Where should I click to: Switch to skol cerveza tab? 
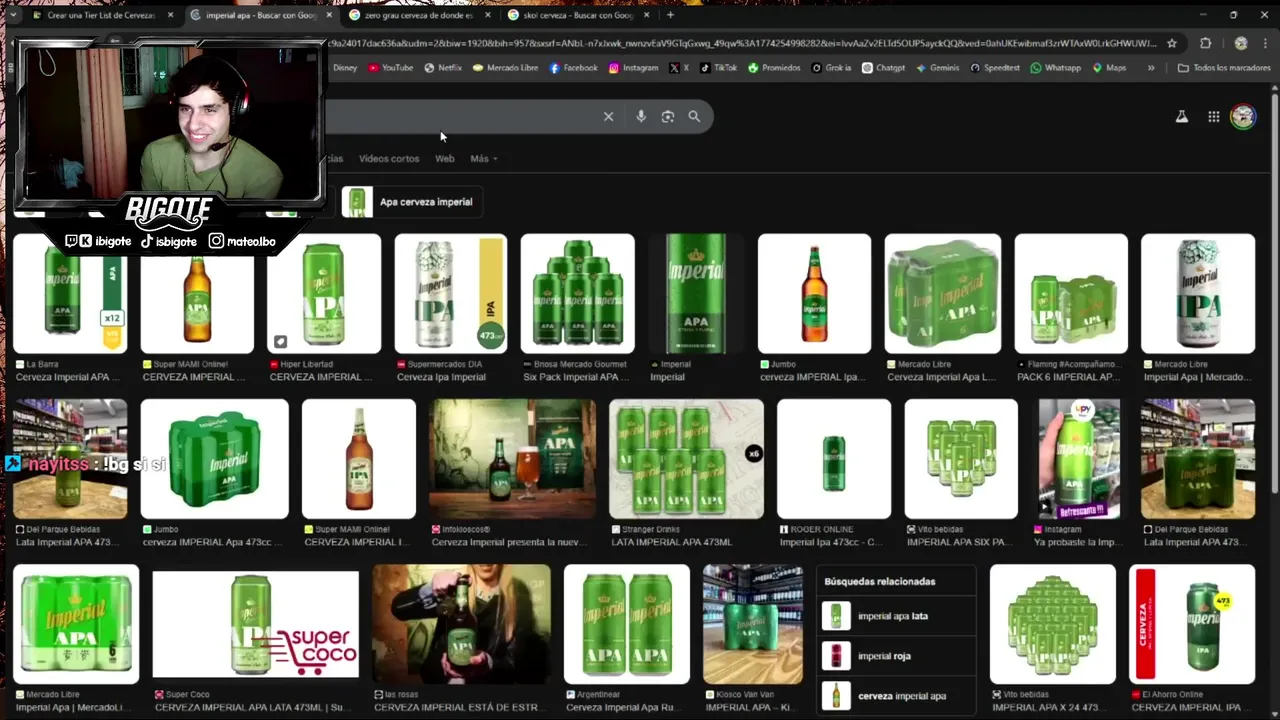click(577, 15)
